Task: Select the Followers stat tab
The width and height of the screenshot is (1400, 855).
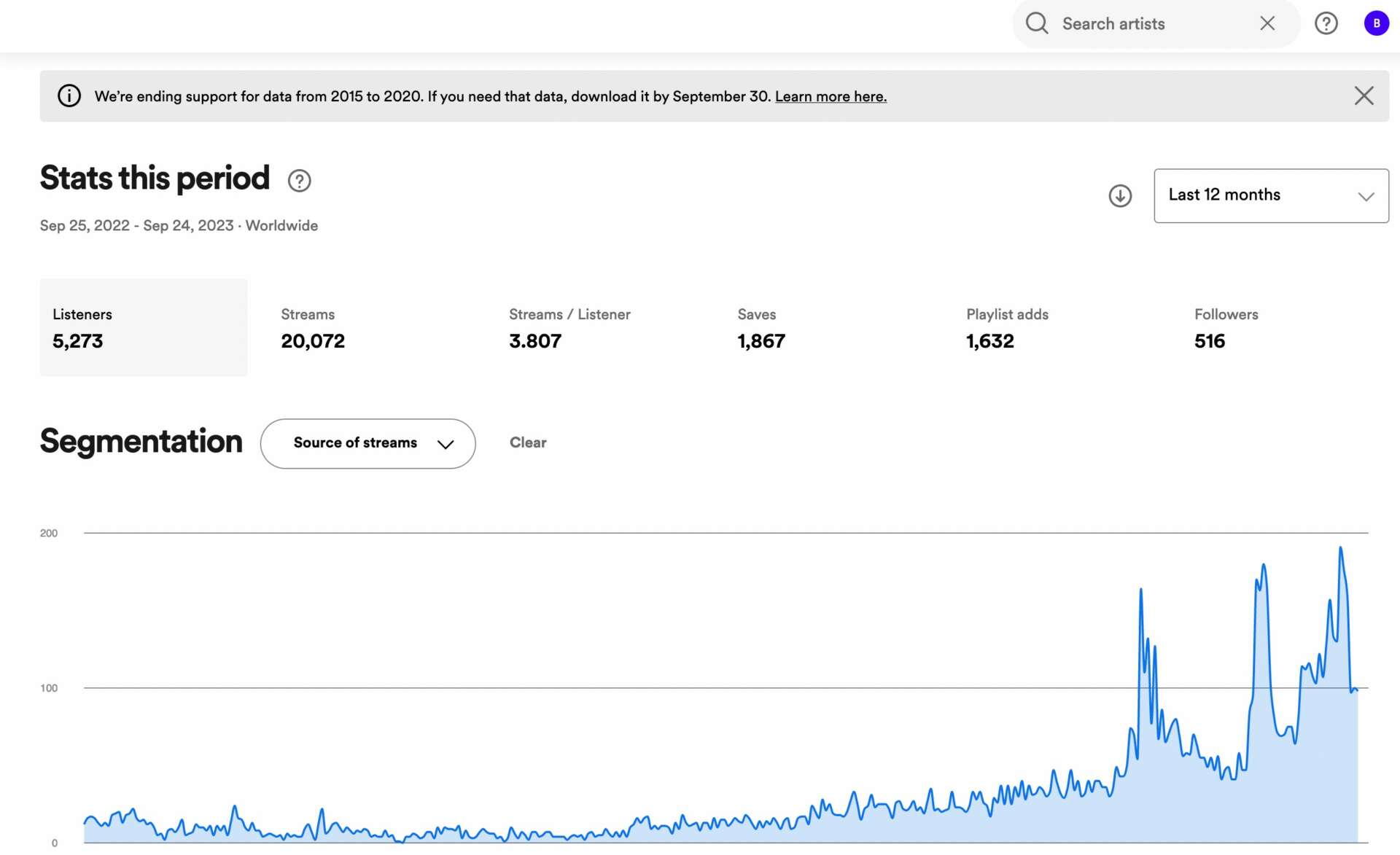Action: tap(1225, 327)
